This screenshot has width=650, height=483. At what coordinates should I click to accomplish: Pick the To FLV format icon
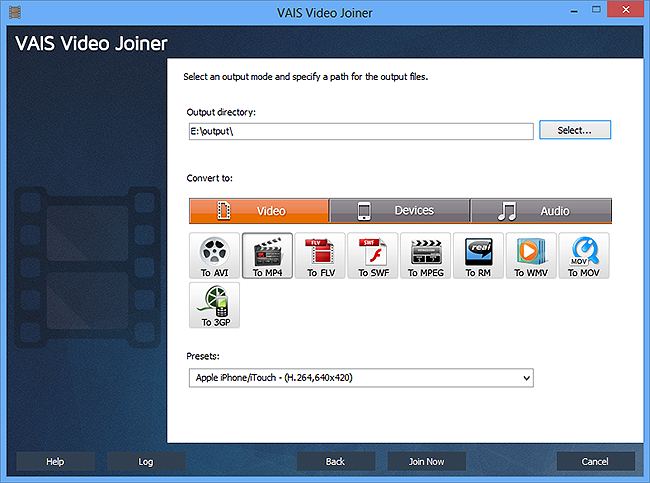click(320, 255)
